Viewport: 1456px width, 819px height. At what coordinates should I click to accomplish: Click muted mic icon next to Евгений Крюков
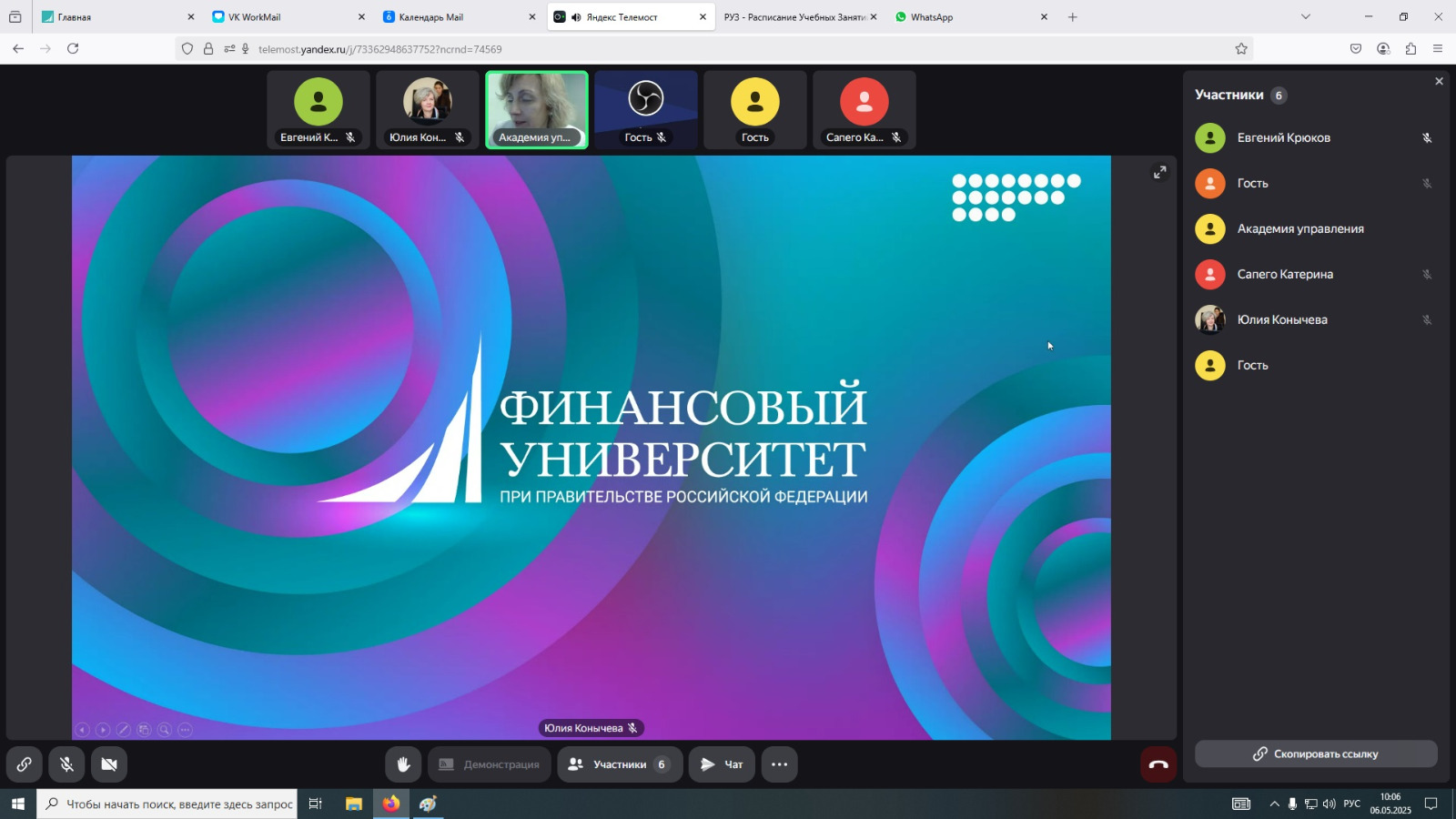[1427, 137]
